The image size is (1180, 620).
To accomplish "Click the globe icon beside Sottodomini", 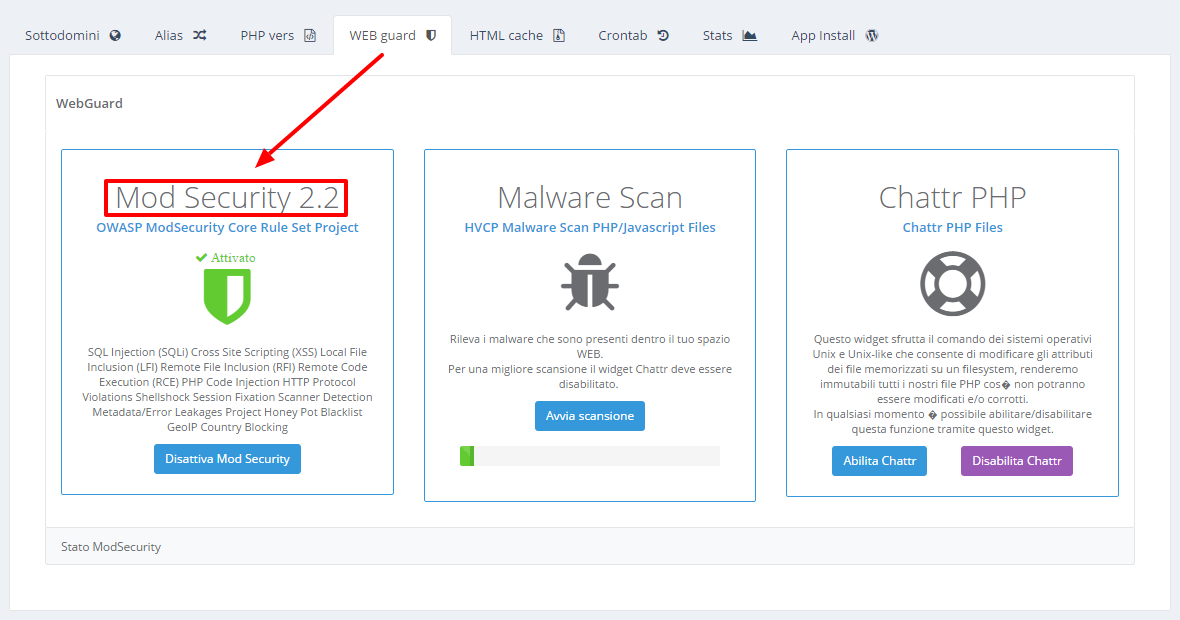I will pos(115,35).
